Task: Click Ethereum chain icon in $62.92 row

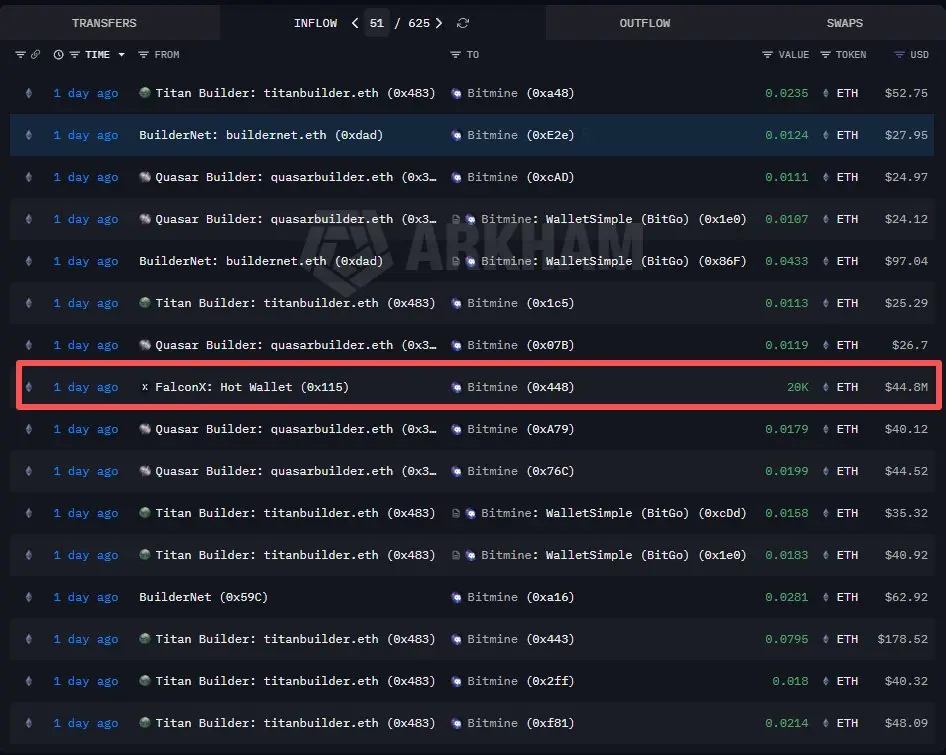Action: [28, 597]
